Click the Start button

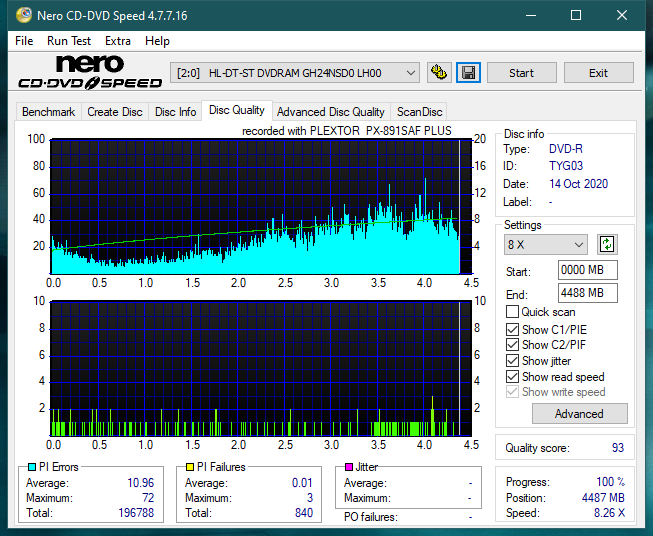tap(521, 73)
